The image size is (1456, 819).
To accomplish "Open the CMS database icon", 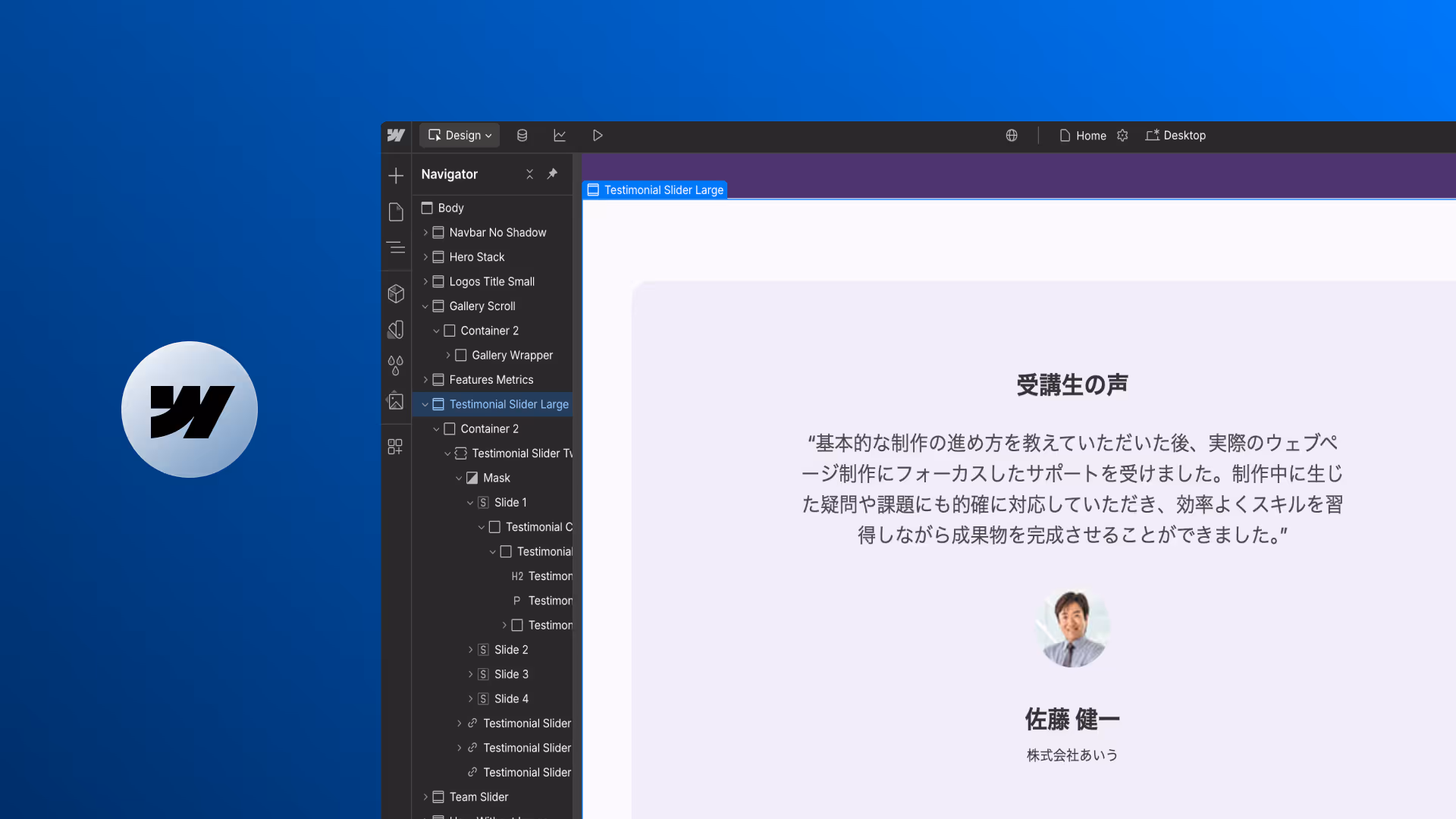I will click(x=522, y=136).
